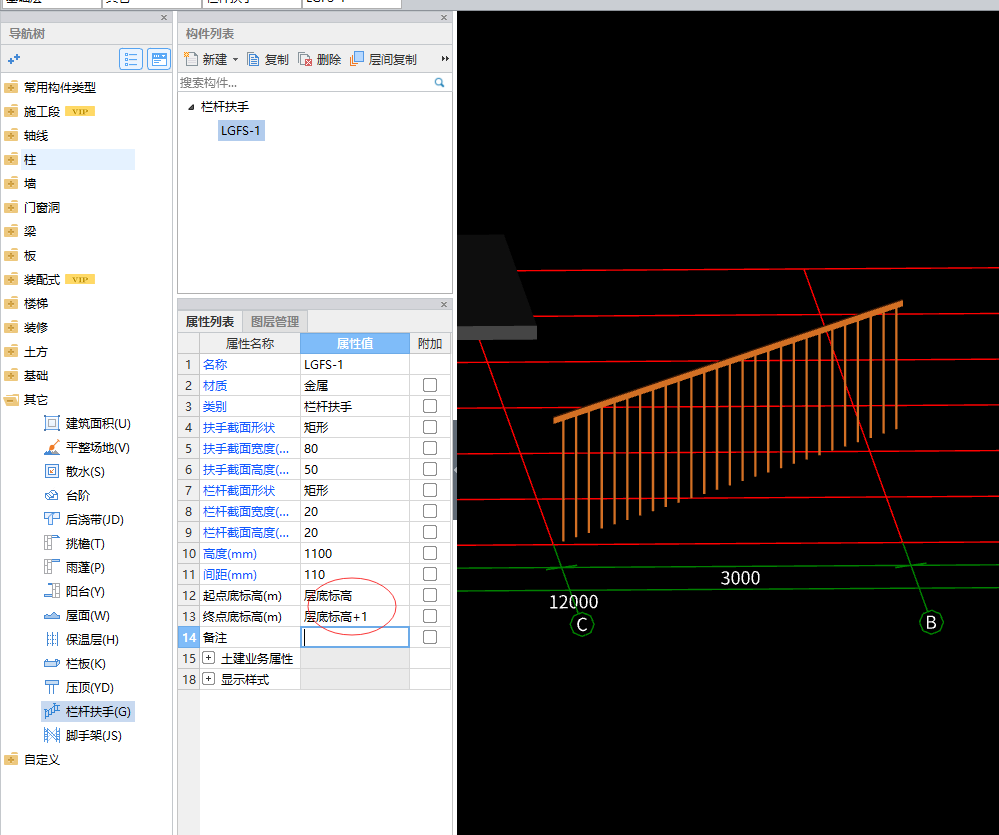Viewport: 999px width, 835px height.
Task: Edit 起点底标高 value 层底标高
Action: 355,596
